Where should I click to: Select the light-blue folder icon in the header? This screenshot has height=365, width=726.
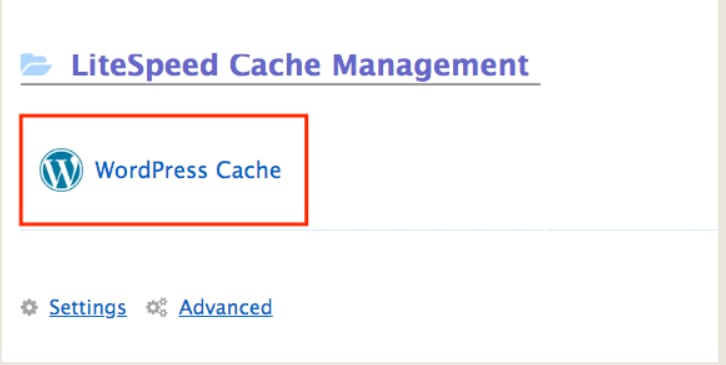pyautogui.click(x=36, y=64)
